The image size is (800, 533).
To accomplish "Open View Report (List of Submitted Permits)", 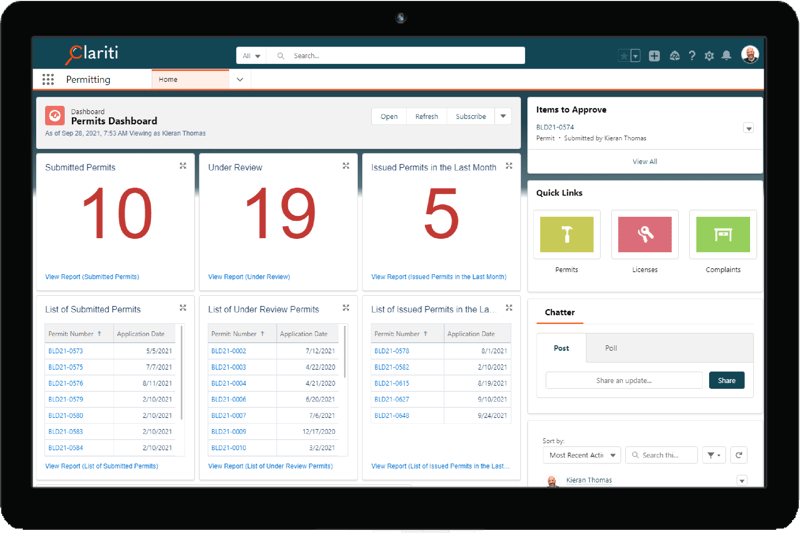I will click(102, 466).
